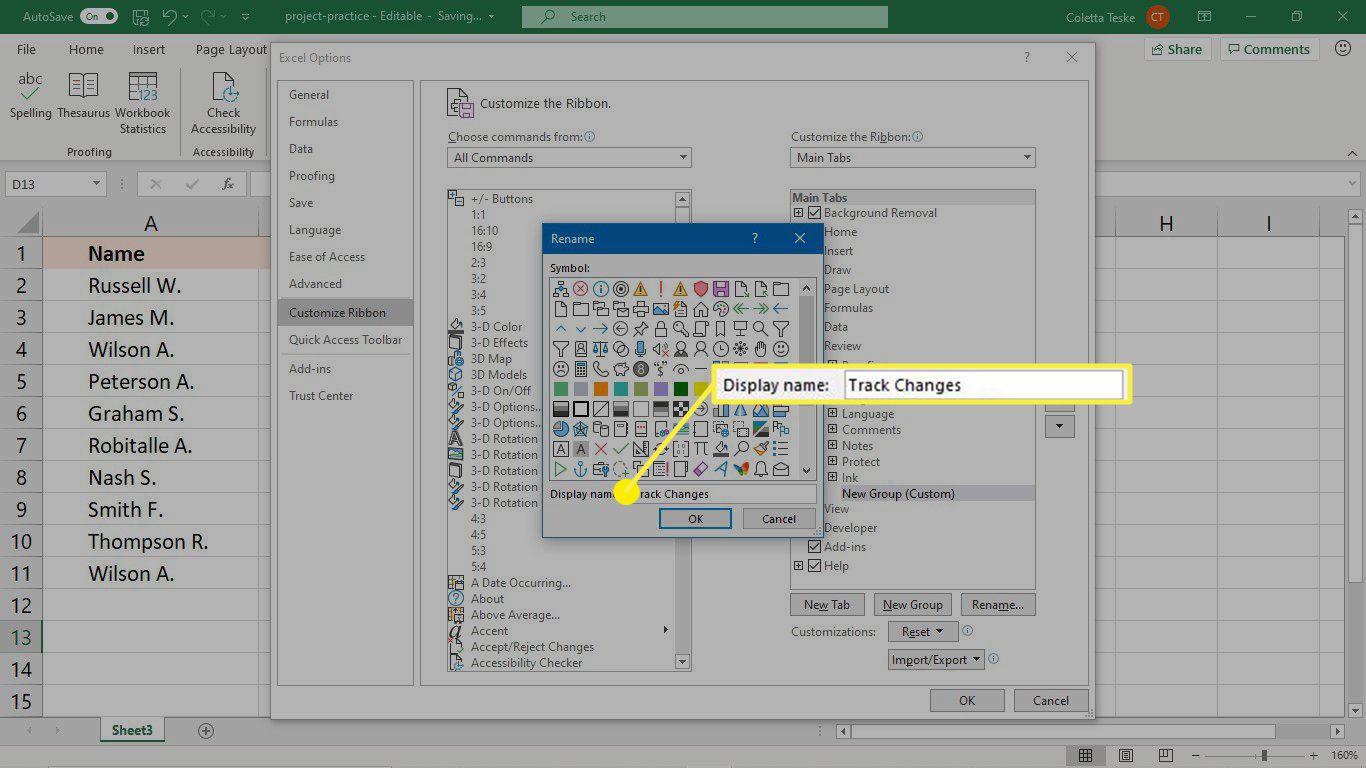
Task: Select the pushpin symbol
Action: coord(641,329)
